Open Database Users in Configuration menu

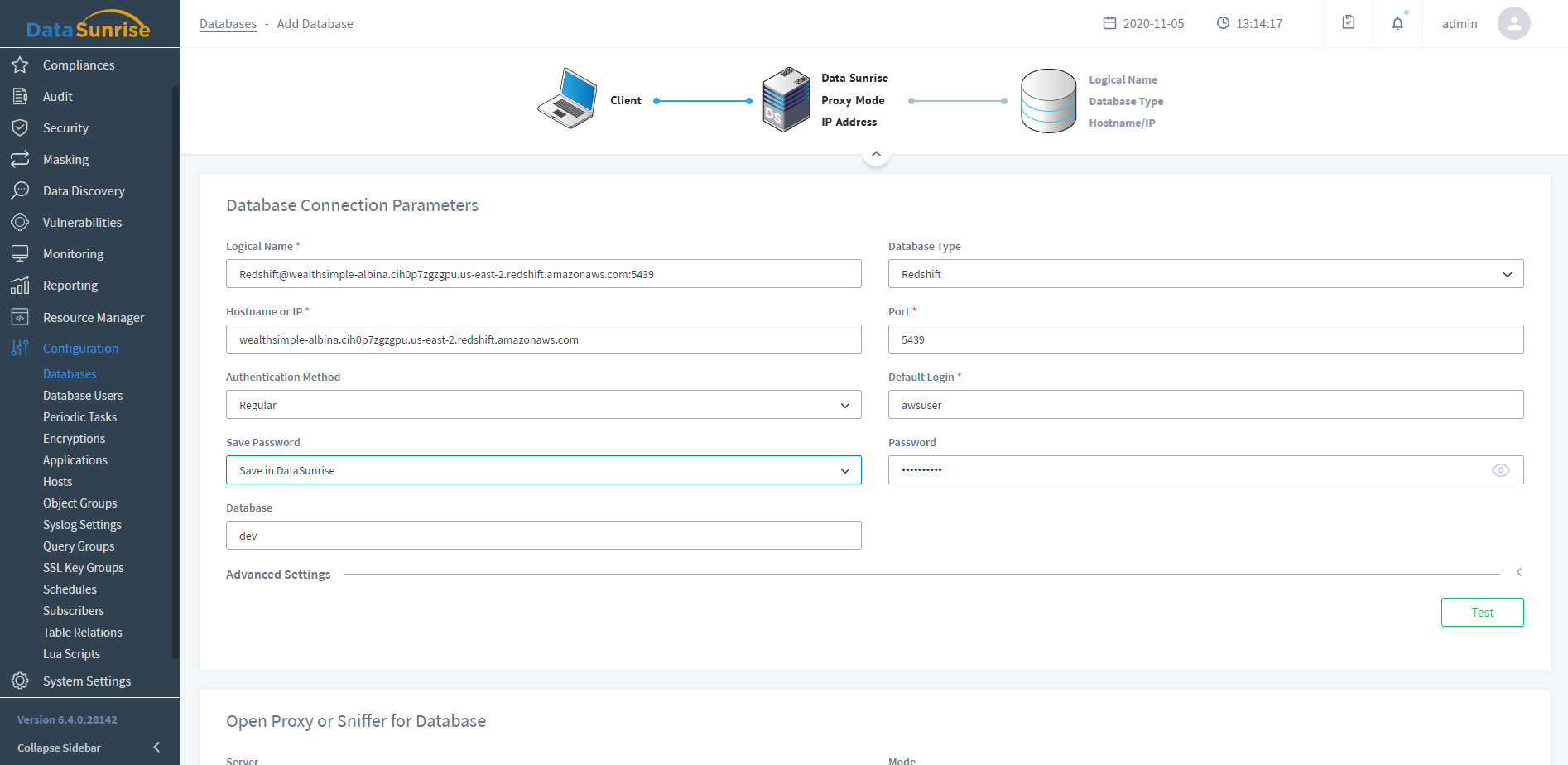pos(83,396)
